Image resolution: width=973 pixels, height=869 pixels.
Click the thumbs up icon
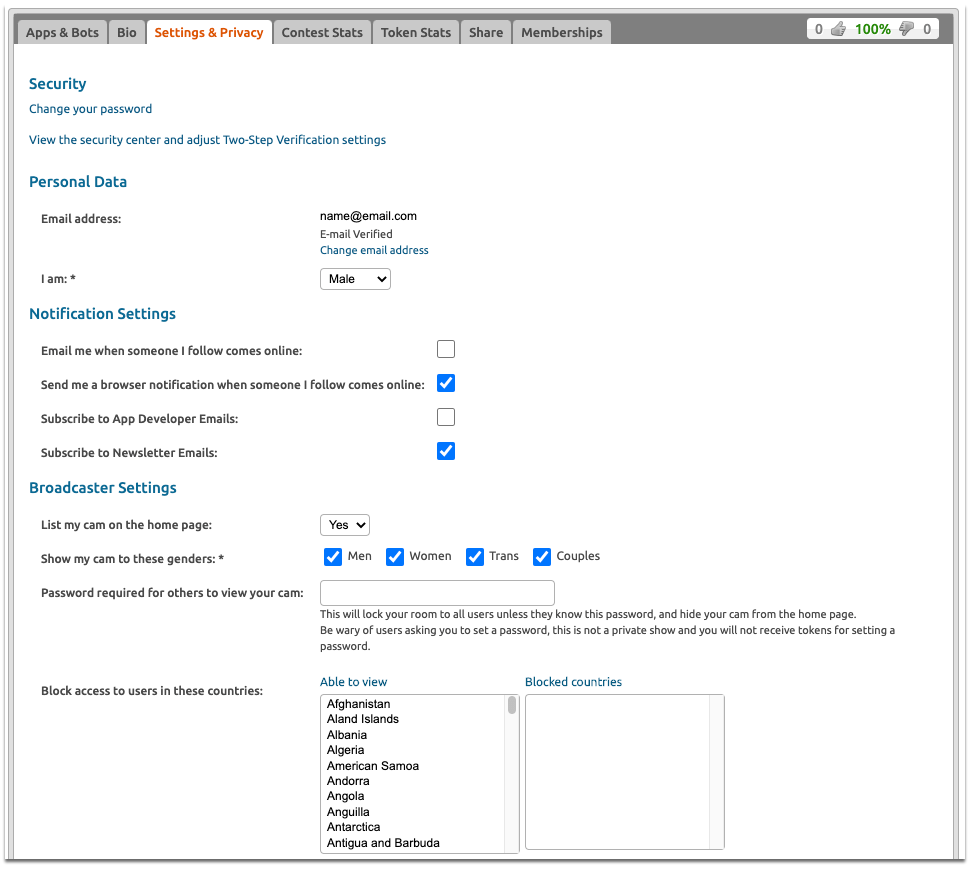pyautogui.click(x=838, y=29)
